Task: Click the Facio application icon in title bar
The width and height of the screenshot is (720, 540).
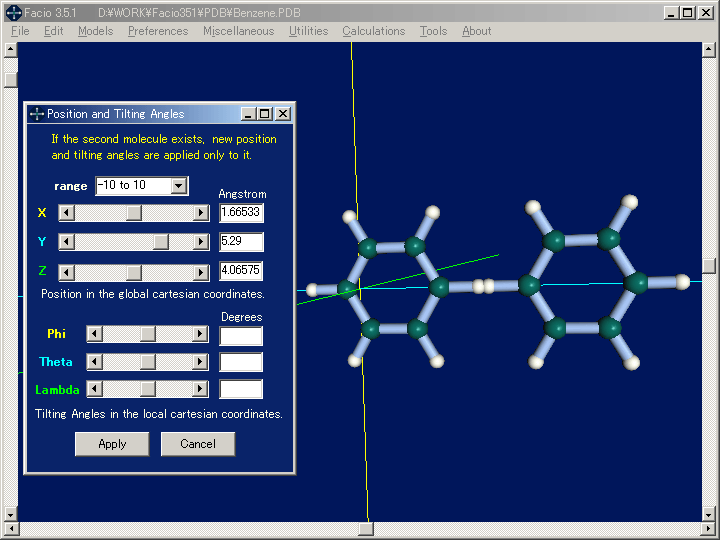Action: [14, 13]
